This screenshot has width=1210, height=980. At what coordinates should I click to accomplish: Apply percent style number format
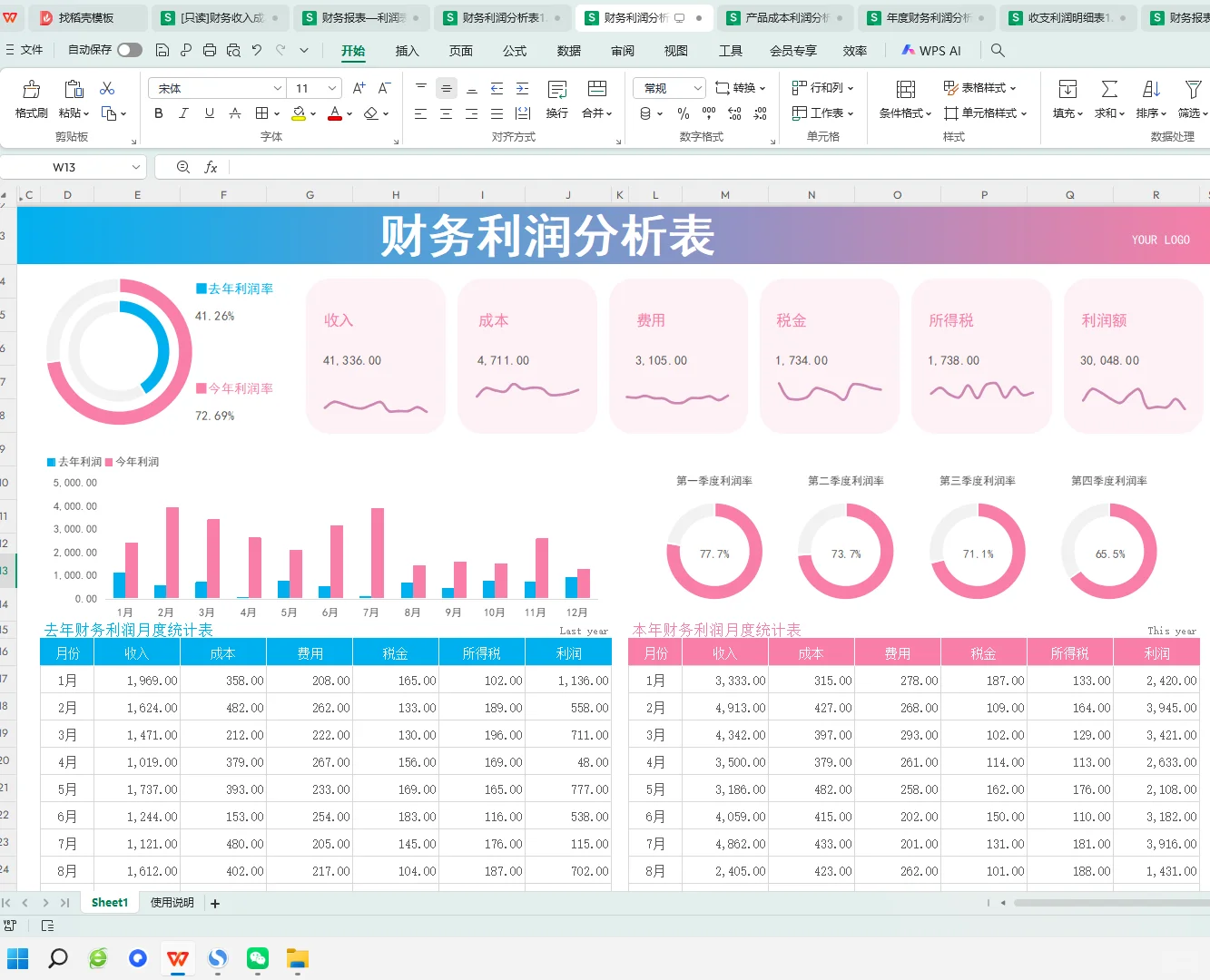point(684,113)
